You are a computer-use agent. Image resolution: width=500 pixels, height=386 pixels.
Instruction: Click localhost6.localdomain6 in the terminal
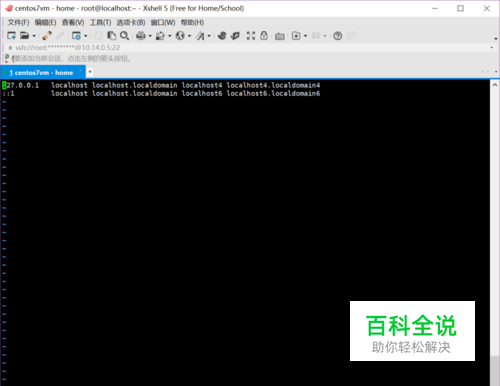[x=273, y=93]
